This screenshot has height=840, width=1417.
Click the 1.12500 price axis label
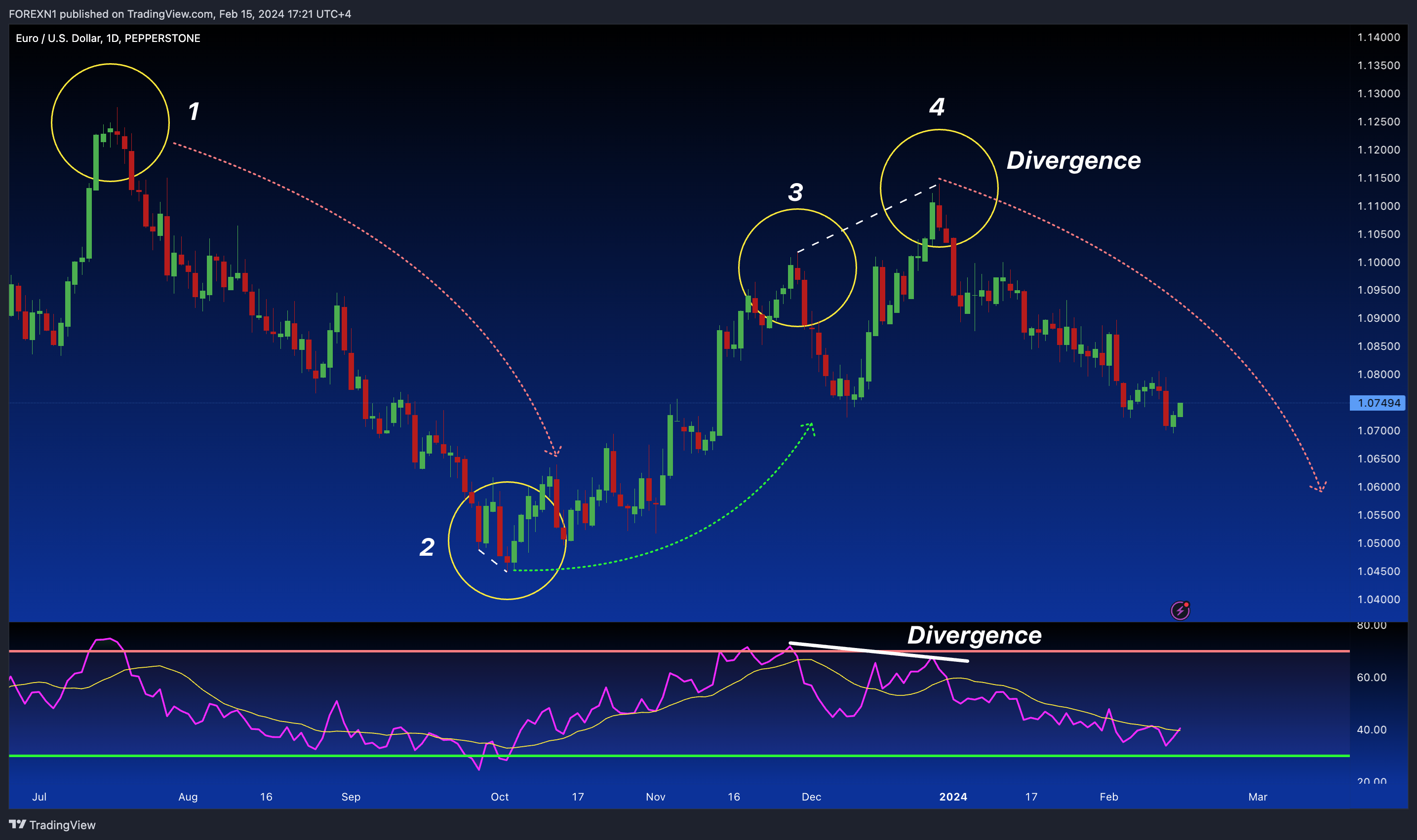(1378, 122)
